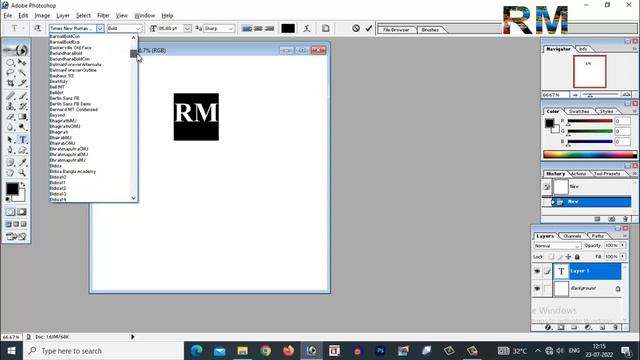Open the font size dropdown

(x=187, y=29)
